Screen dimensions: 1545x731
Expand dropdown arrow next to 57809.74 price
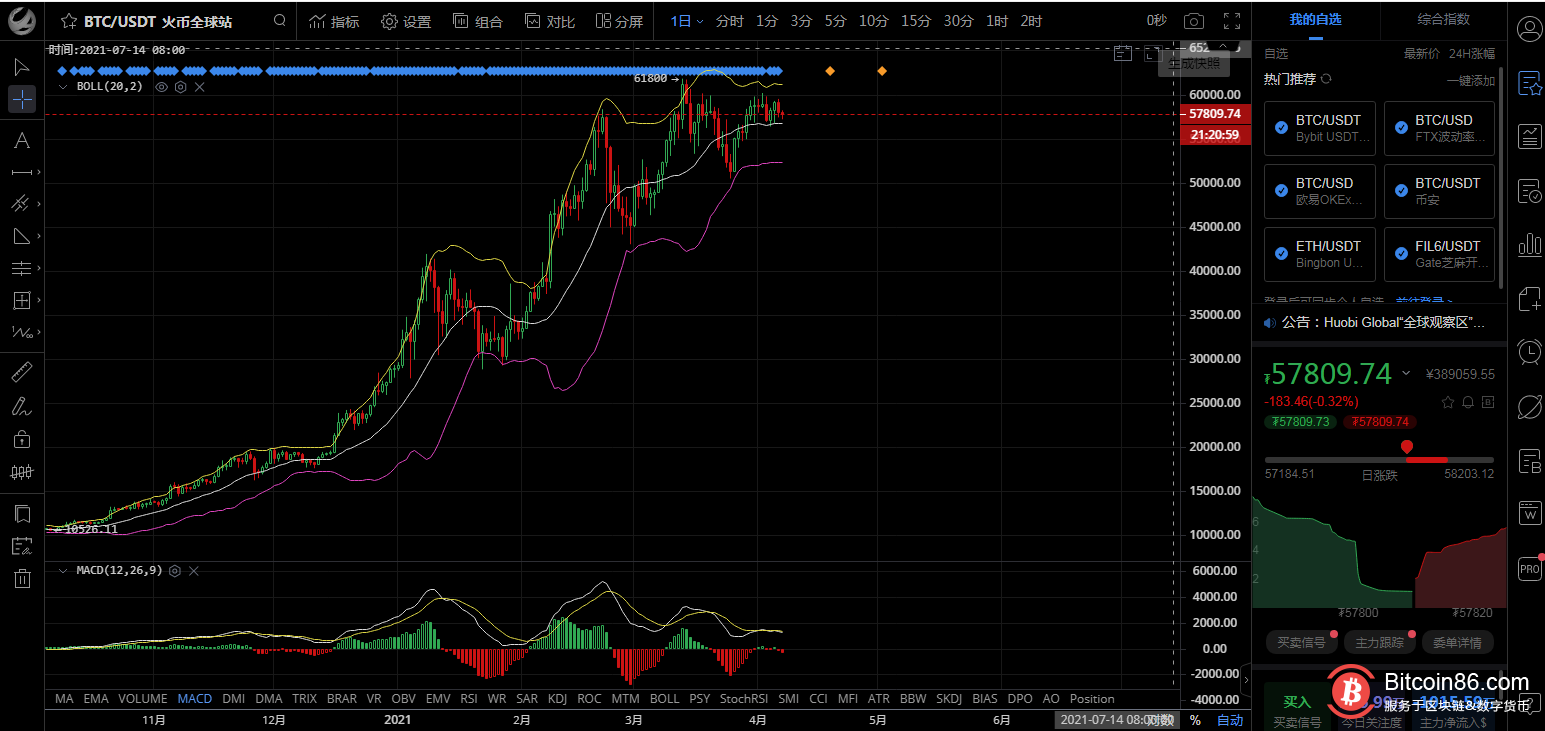coord(1406,374)
